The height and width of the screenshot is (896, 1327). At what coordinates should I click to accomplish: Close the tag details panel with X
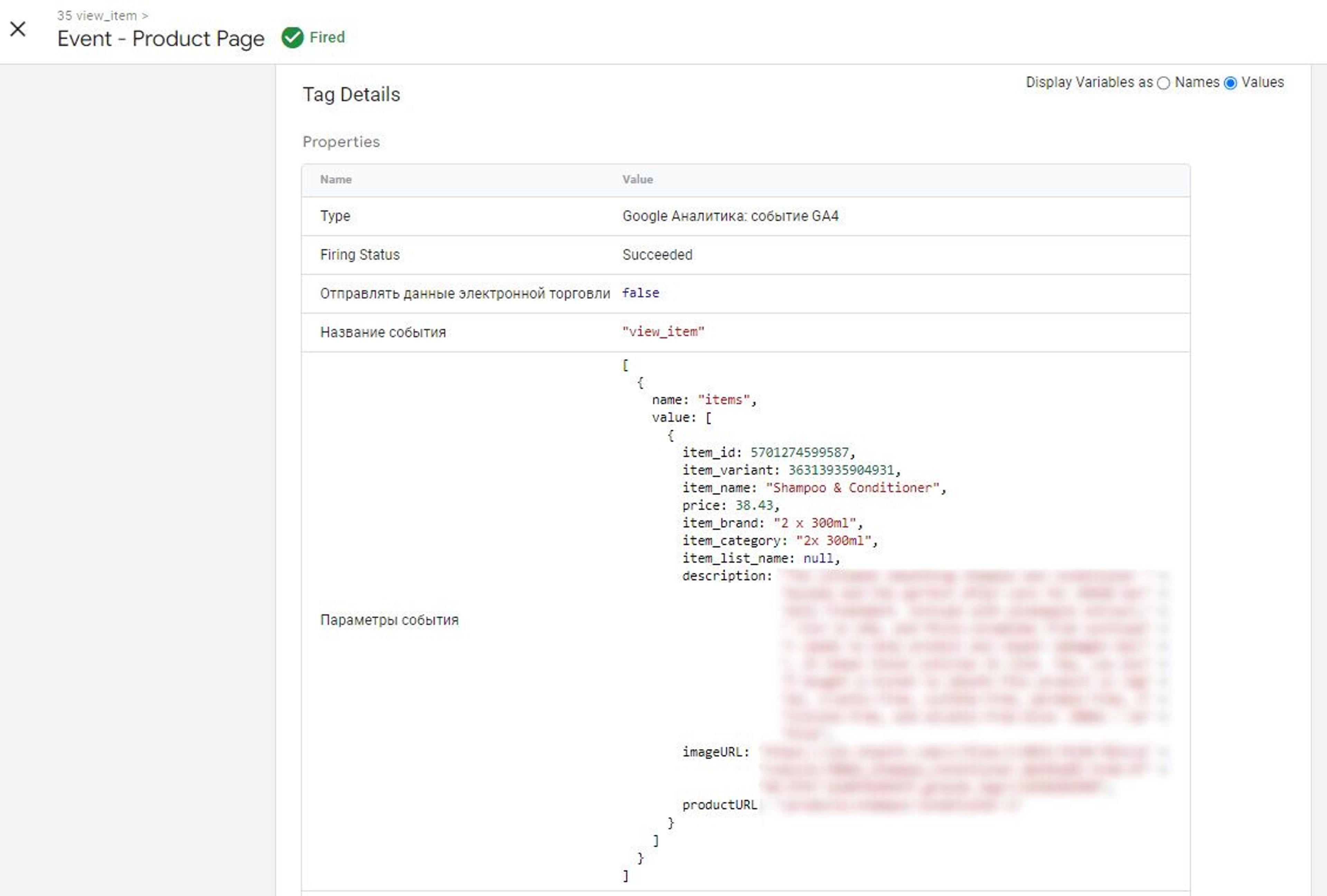(18, 29)
